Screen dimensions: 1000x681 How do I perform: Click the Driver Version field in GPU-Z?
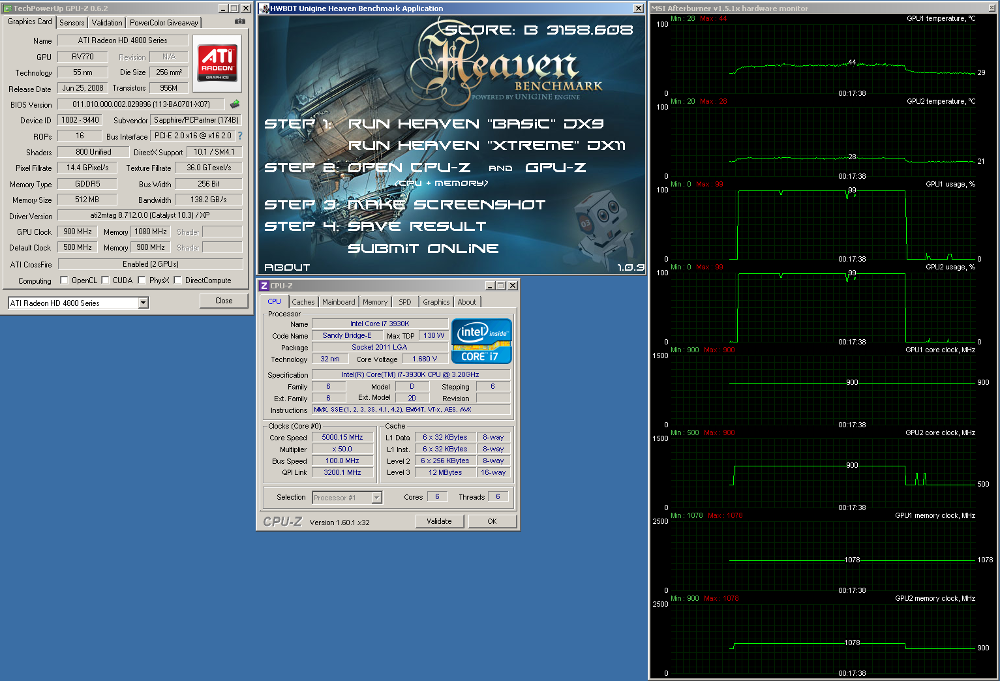pos(150,216)
